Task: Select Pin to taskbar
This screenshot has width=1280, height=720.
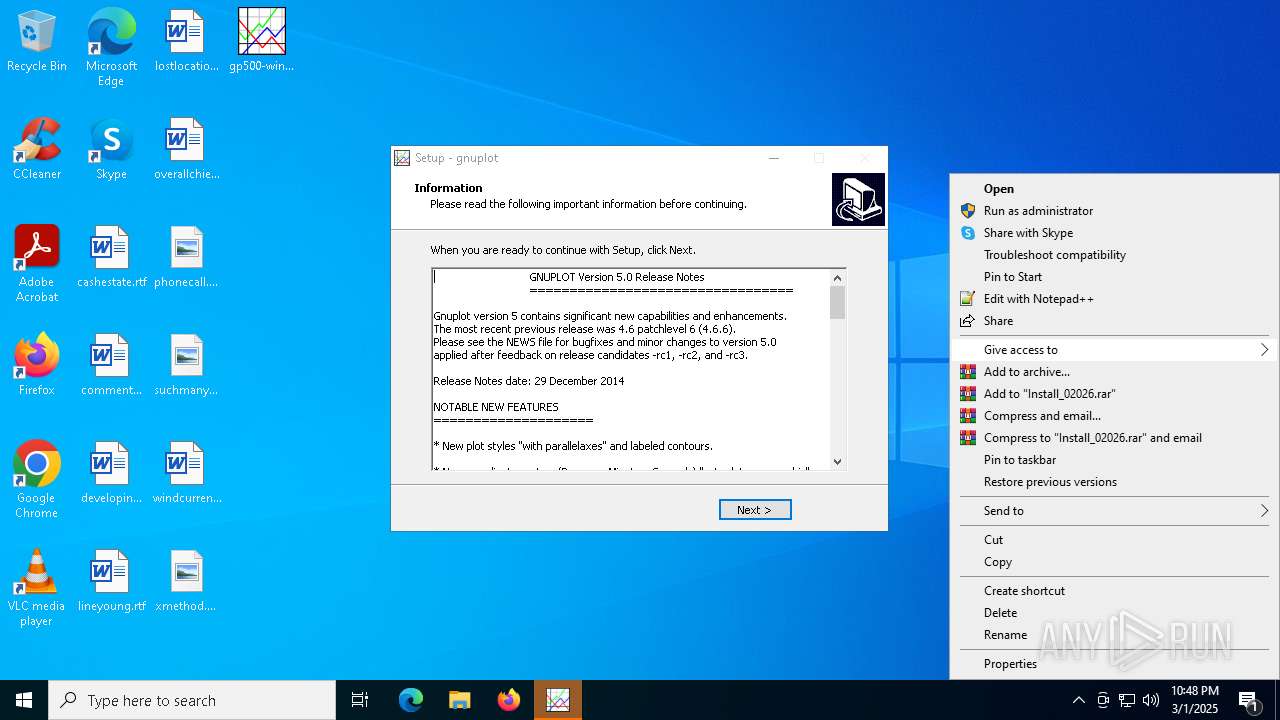Action: pyautogui.click(x=1114, y=460)
